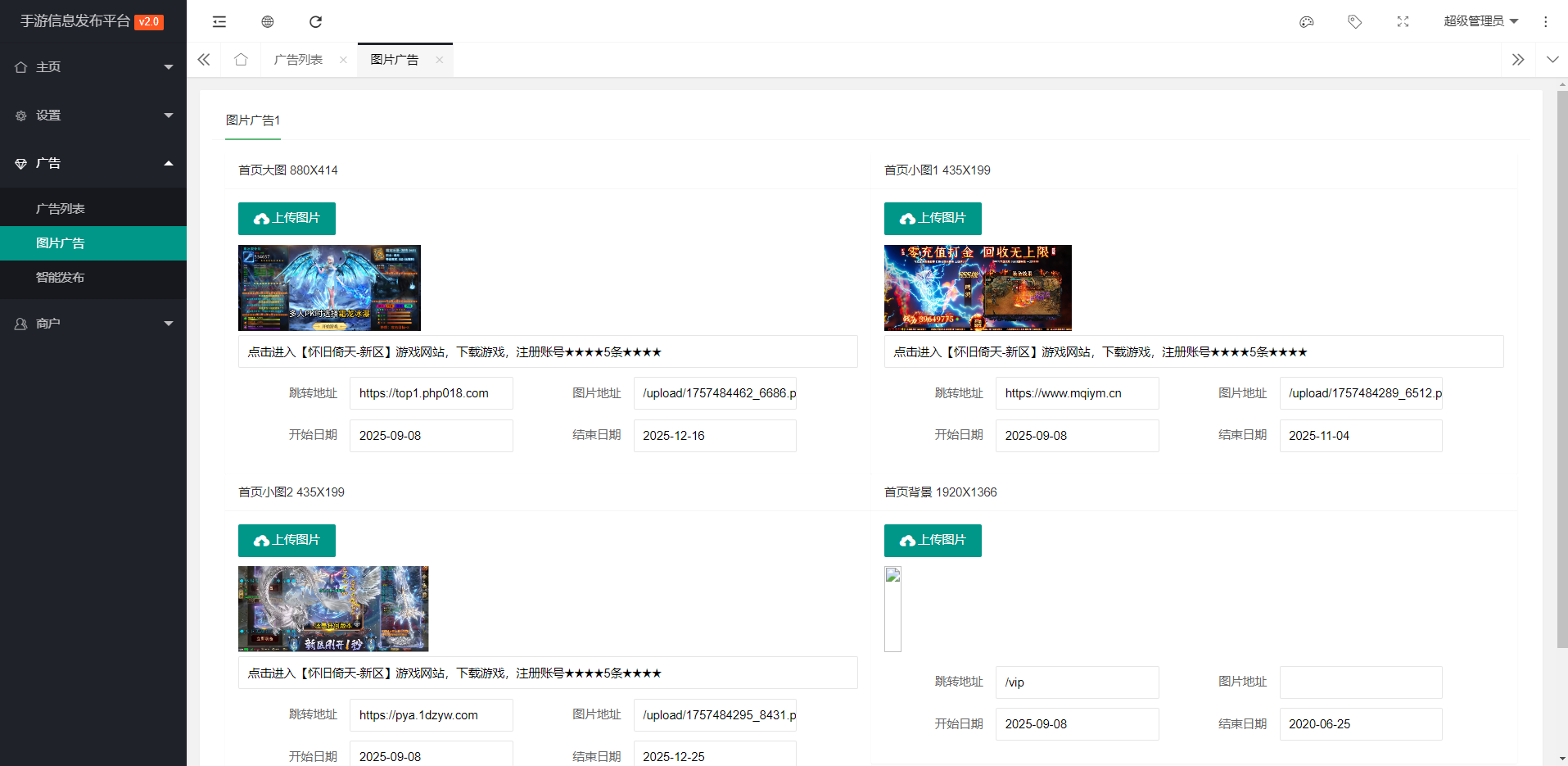1568x766 pixels.
Task: Expand the 设置 sidebar menu
Action: (93, 116)
